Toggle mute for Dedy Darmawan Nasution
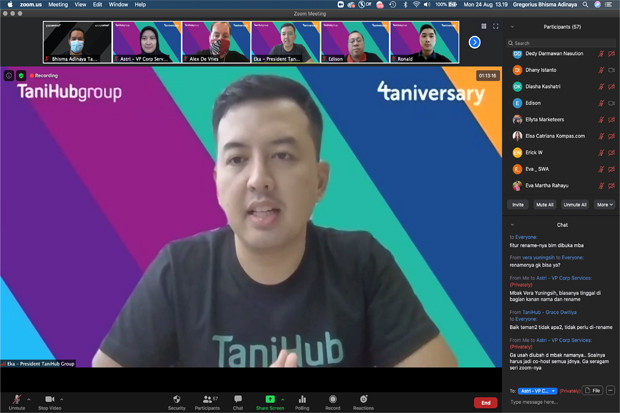Screen dimensions: 620x413 tap(601, 53)
